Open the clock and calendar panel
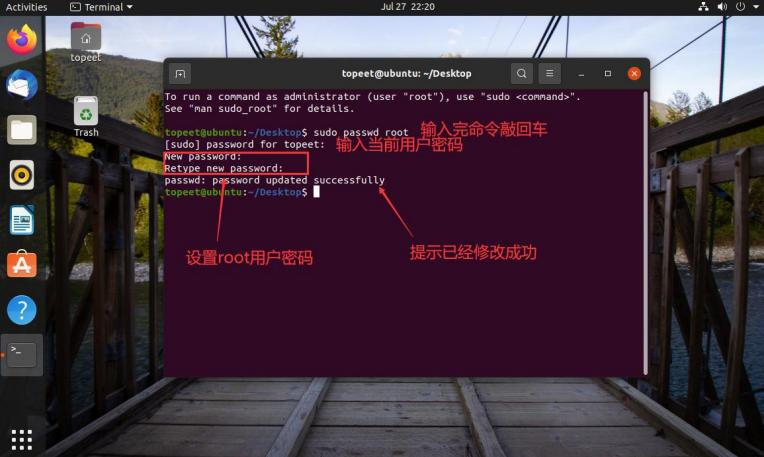Screen dimensions: 764x457 407,7
